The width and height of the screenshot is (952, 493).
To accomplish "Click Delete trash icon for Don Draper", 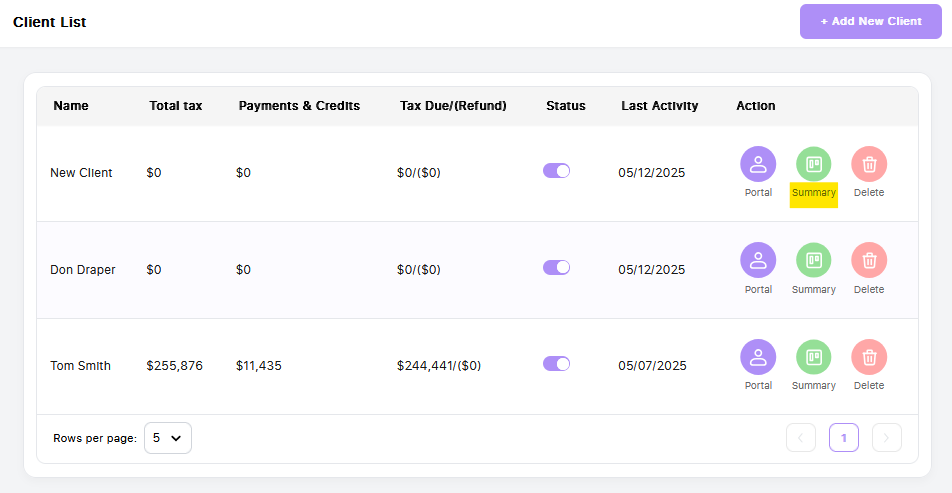I will (869, 260).
